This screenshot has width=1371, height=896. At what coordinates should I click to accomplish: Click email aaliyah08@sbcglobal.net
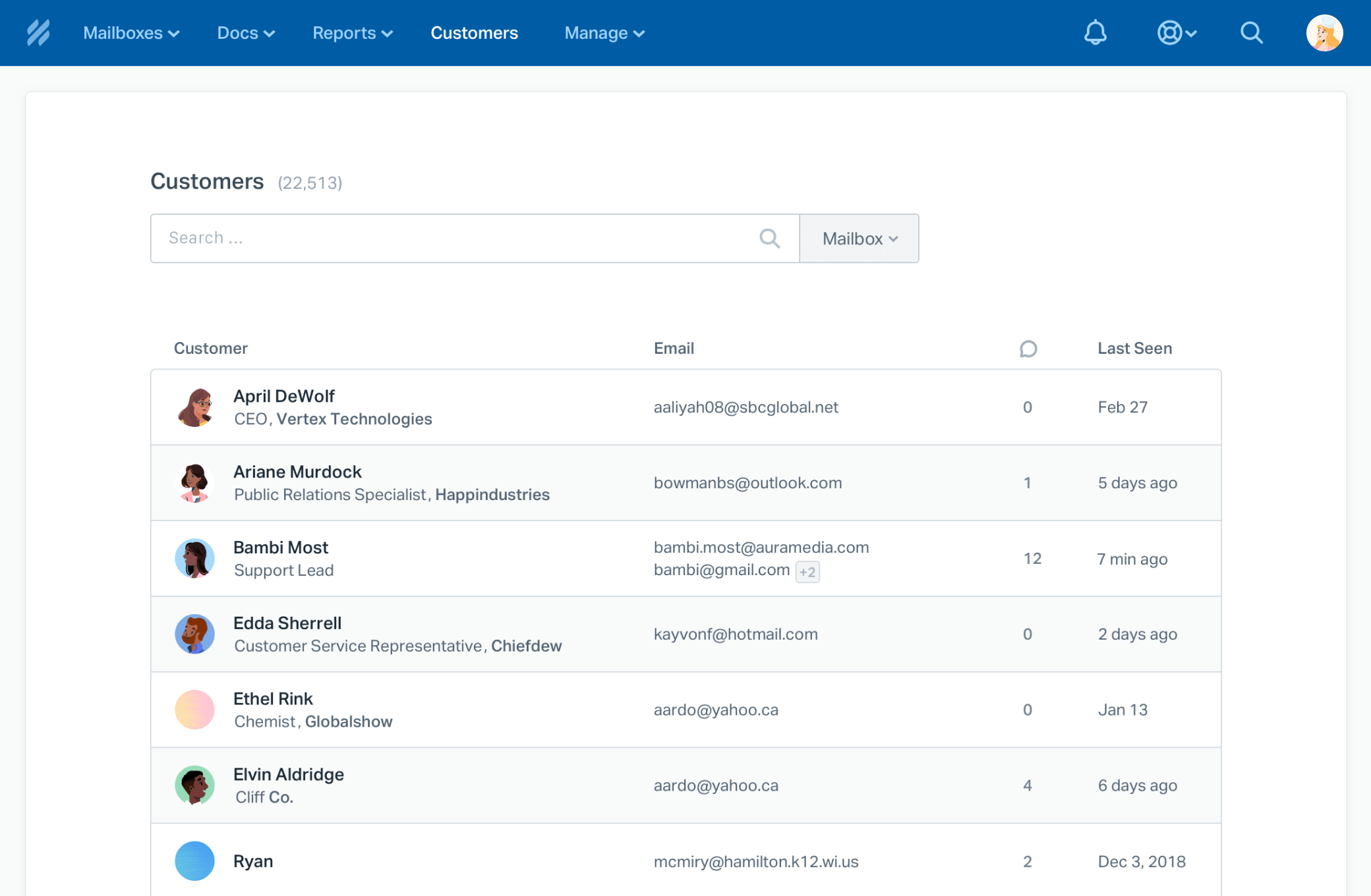745,407
